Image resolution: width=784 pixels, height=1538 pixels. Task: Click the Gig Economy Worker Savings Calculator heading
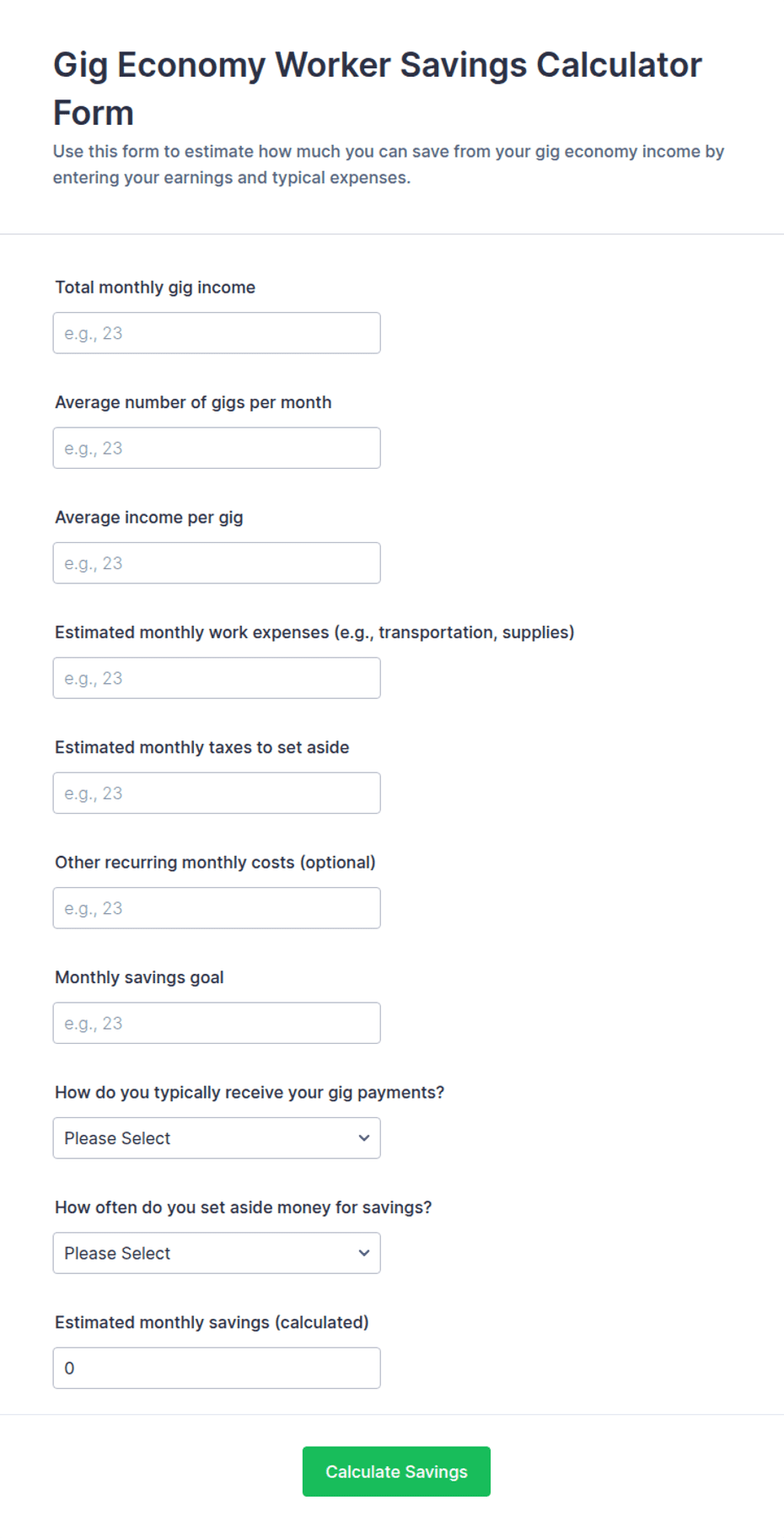click(378, 89)
